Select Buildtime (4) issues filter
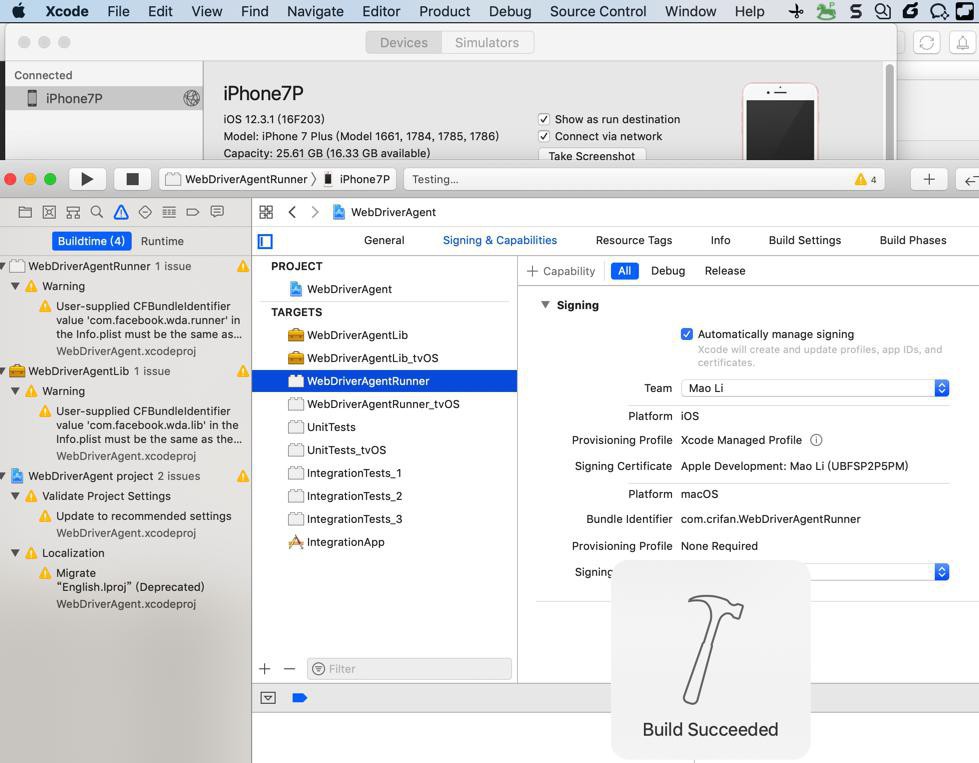 click(91, 241)
